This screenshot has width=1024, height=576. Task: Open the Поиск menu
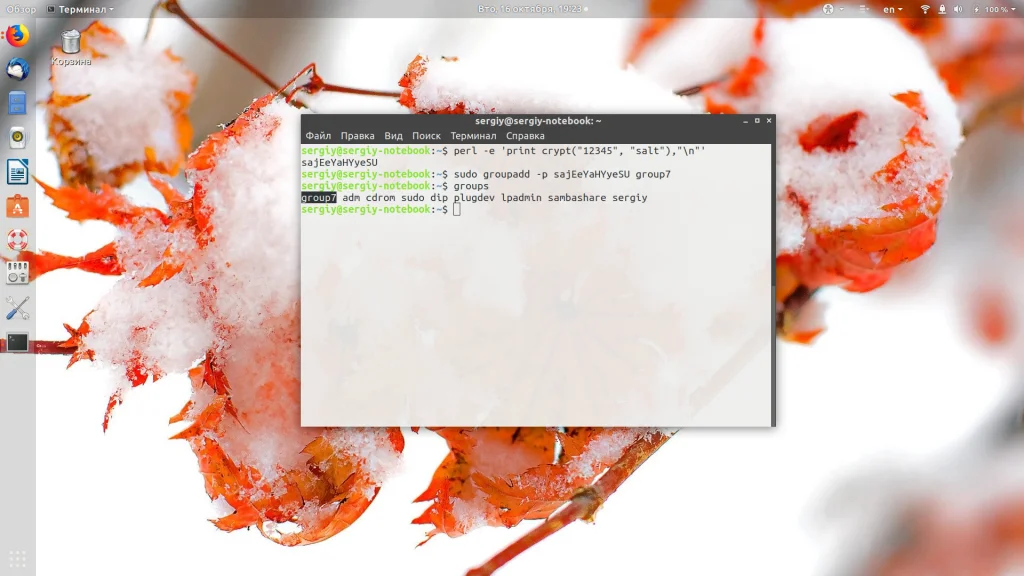[426, 136]
